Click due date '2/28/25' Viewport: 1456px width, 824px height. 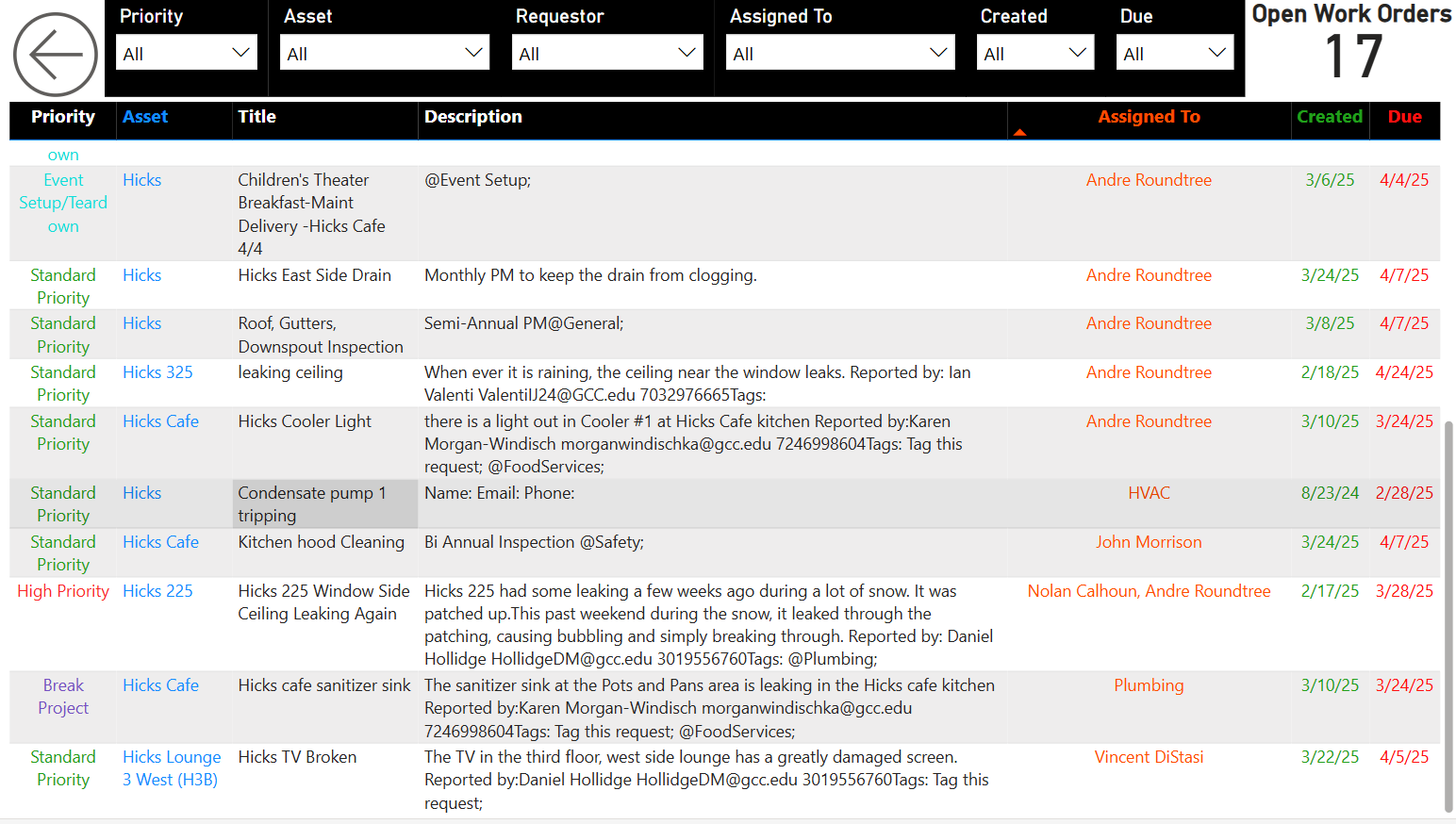click(x=1404, y=493)
